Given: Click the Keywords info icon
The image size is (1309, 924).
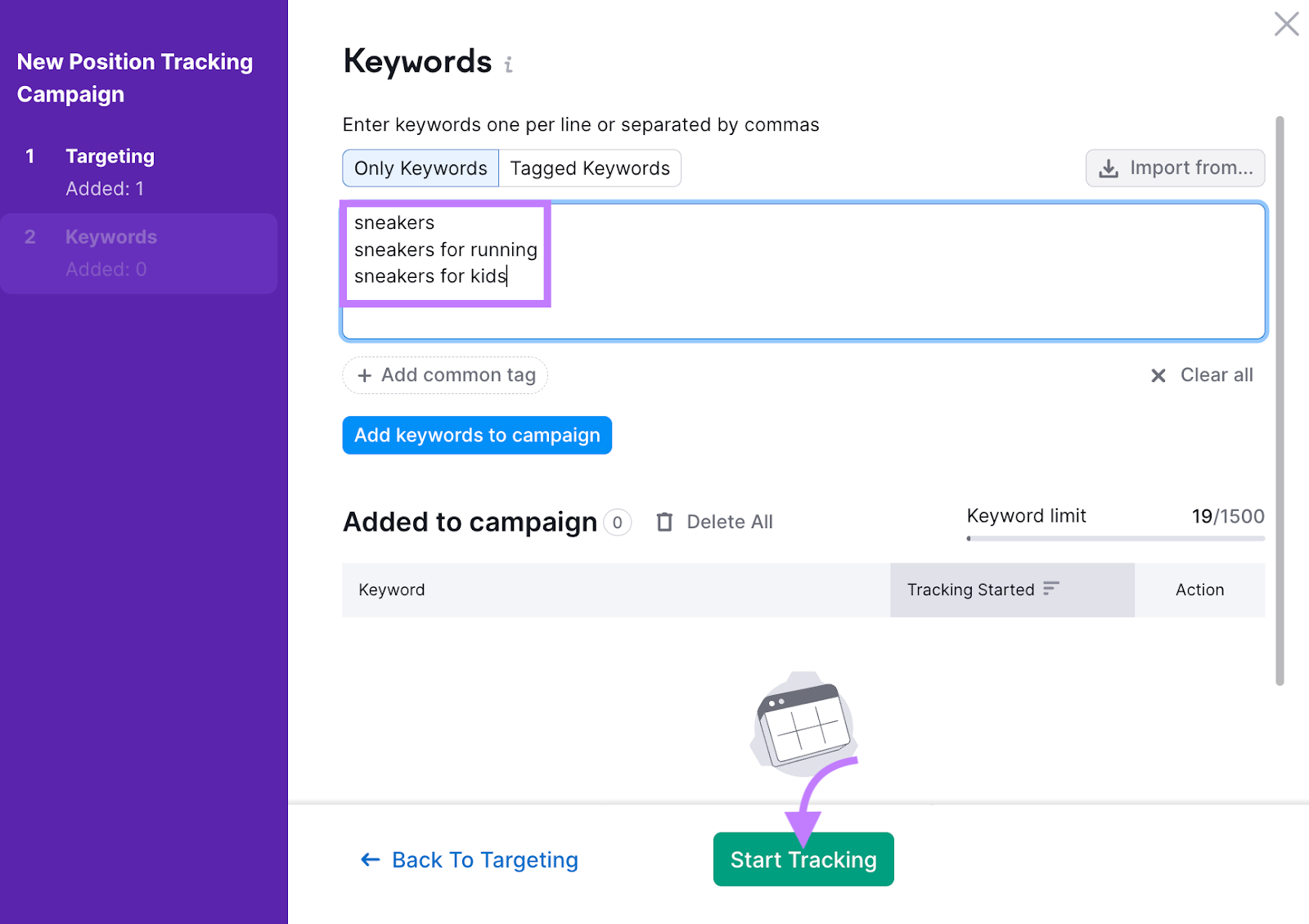Looking at the screenshot, I should coord(508,63).
